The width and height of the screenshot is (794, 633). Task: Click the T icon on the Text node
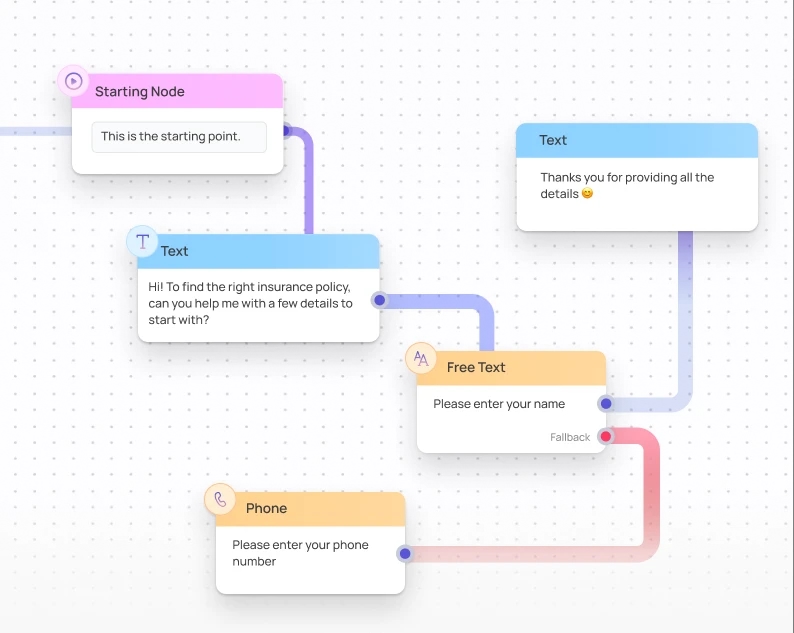tap(142, 242)
